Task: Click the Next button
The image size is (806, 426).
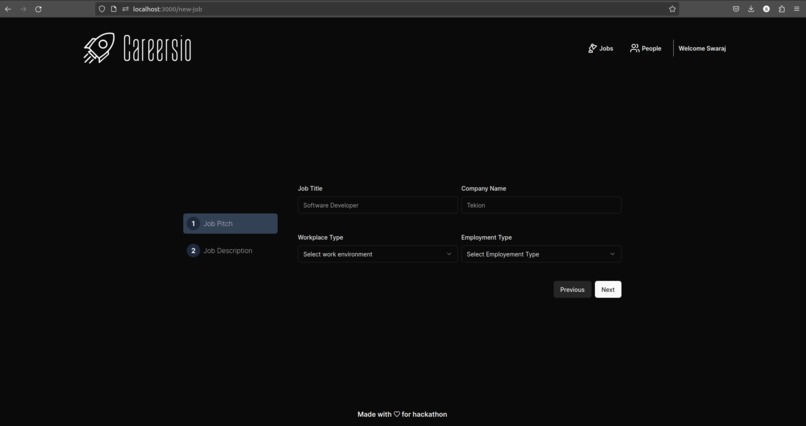Action: 608,289
